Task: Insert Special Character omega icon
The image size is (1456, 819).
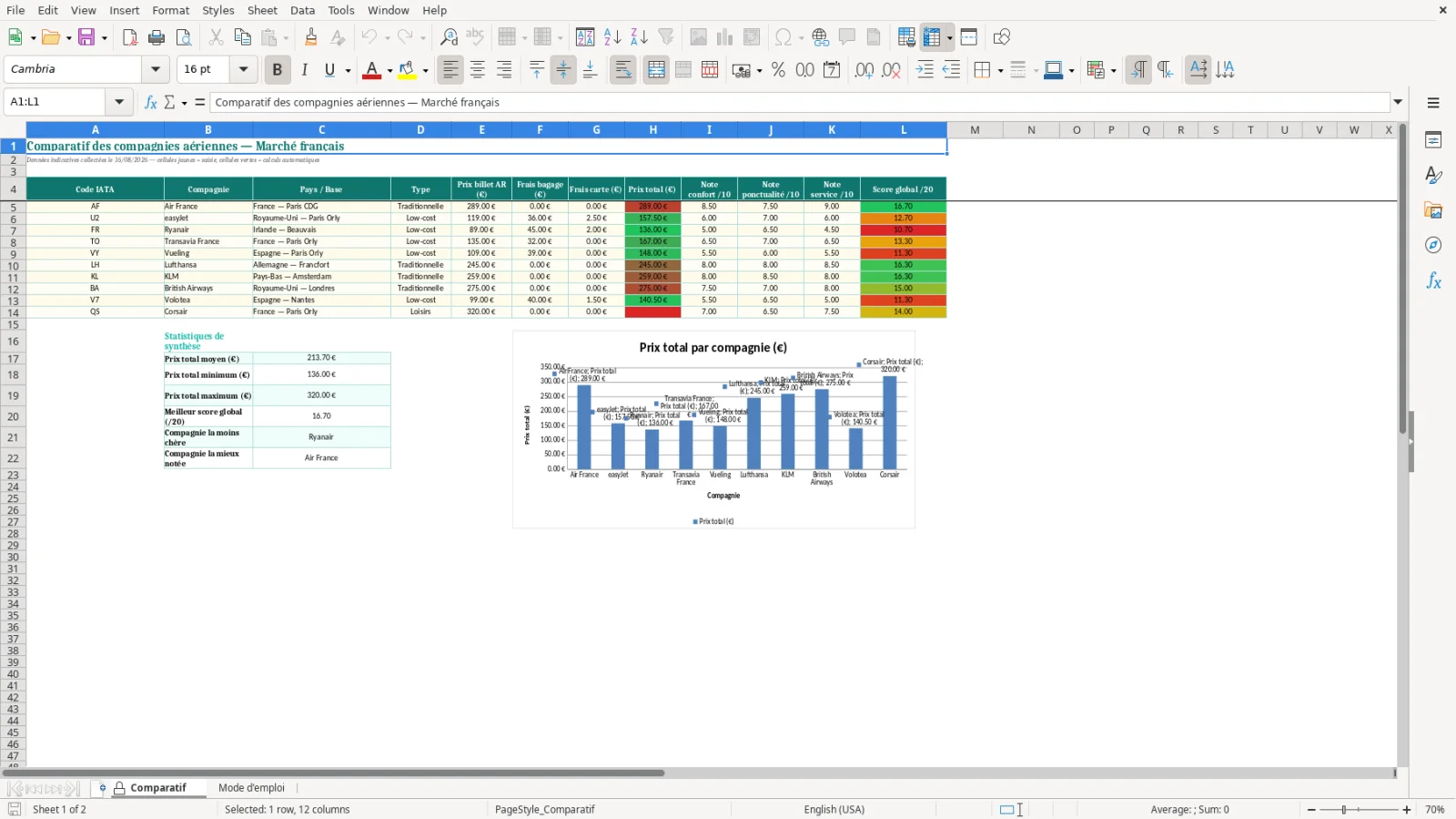Action: [x=783, y=37]
